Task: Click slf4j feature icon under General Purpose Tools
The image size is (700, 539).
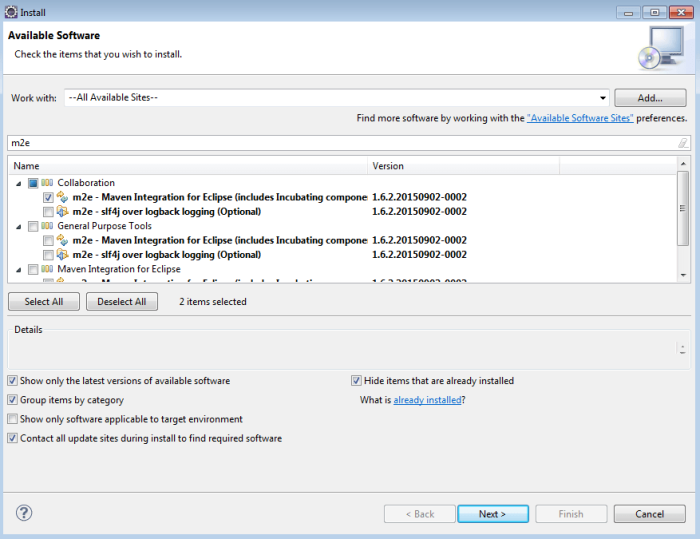Action: tap(62, 255)
